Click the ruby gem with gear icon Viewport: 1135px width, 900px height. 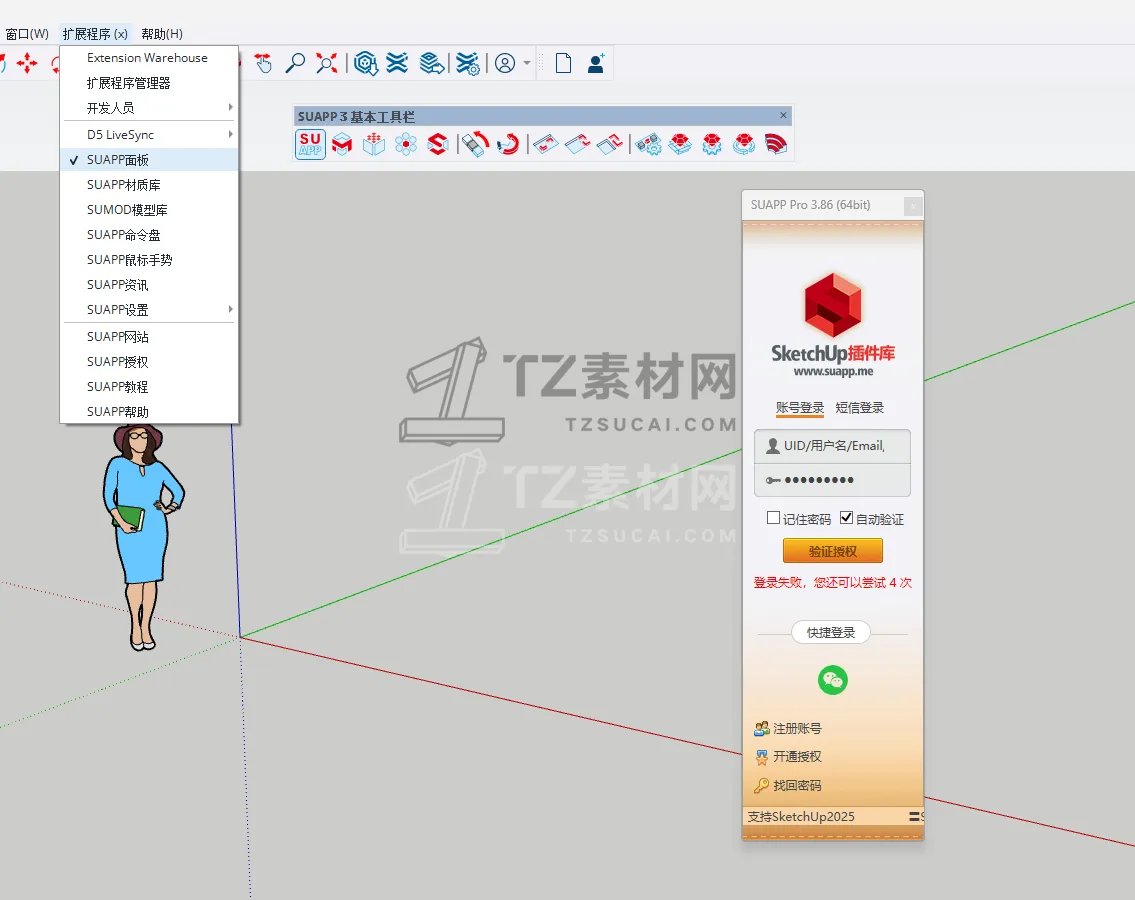[x=712, y=144]
